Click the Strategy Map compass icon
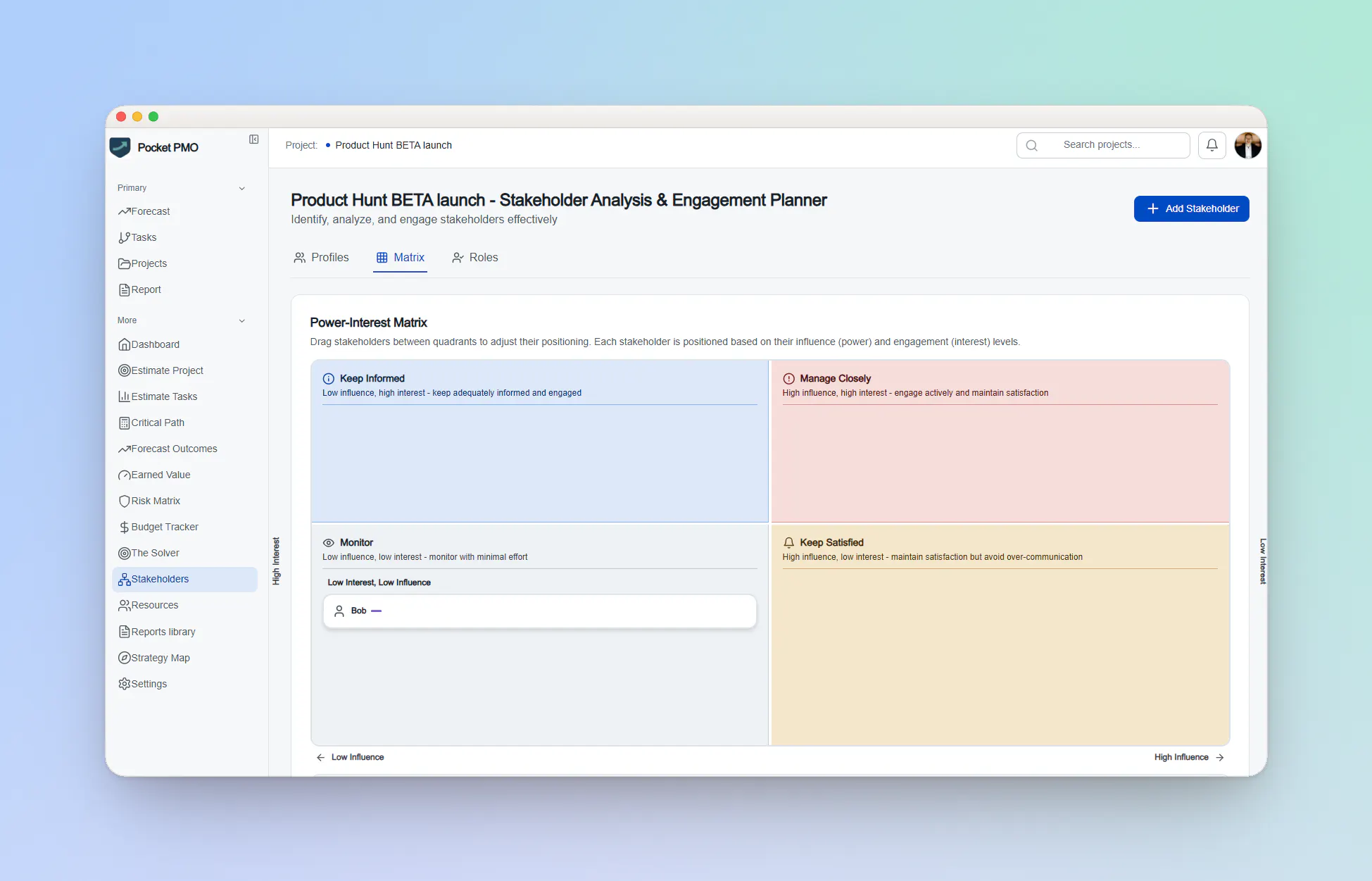This screenshot has width=1372, height=881. [x=124, y=658]
